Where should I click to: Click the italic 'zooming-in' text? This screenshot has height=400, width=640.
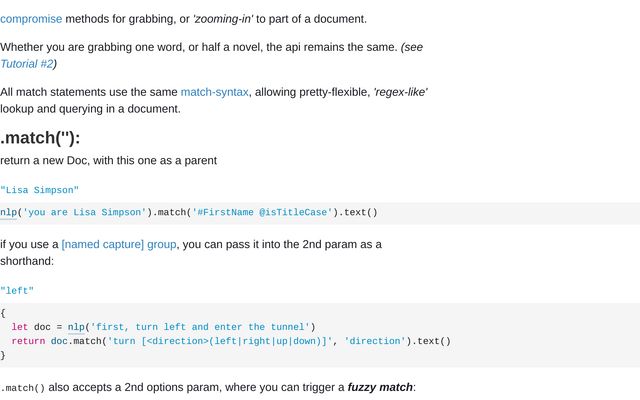223,19
